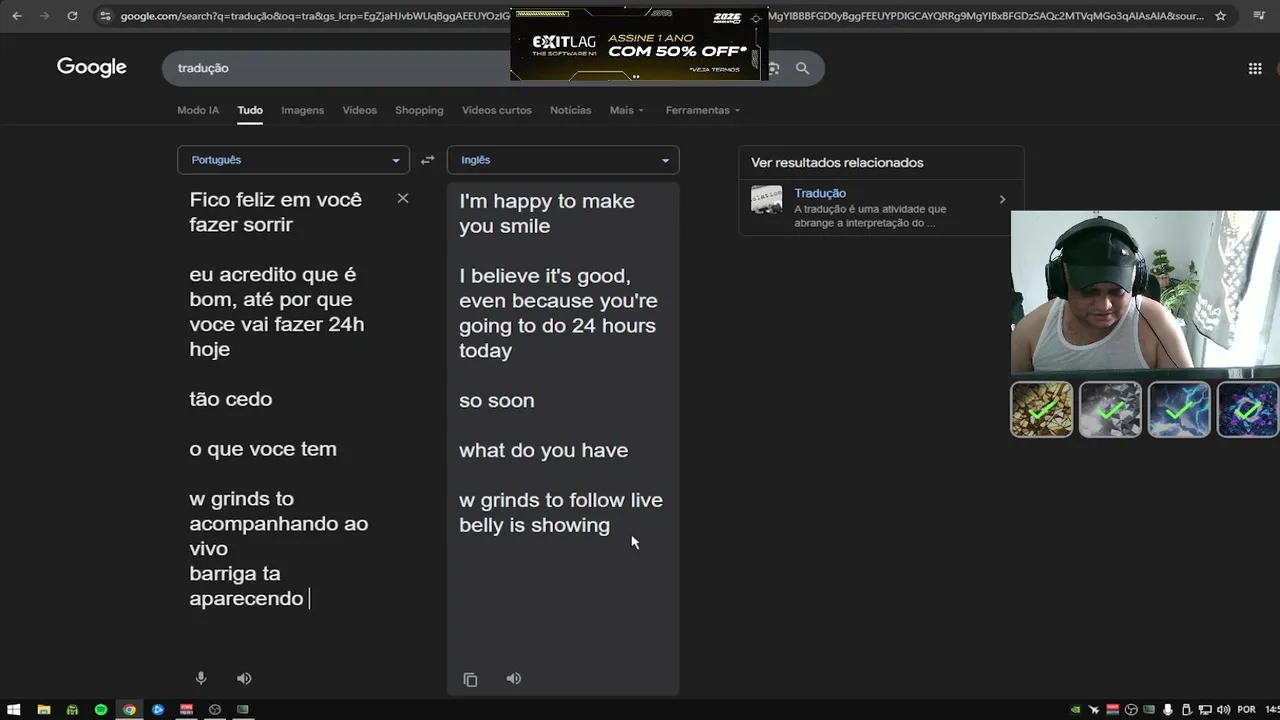This screenshot has height=720, width=1280.
Task: Switch to the Shopping tab
Action: click(419, 110)
